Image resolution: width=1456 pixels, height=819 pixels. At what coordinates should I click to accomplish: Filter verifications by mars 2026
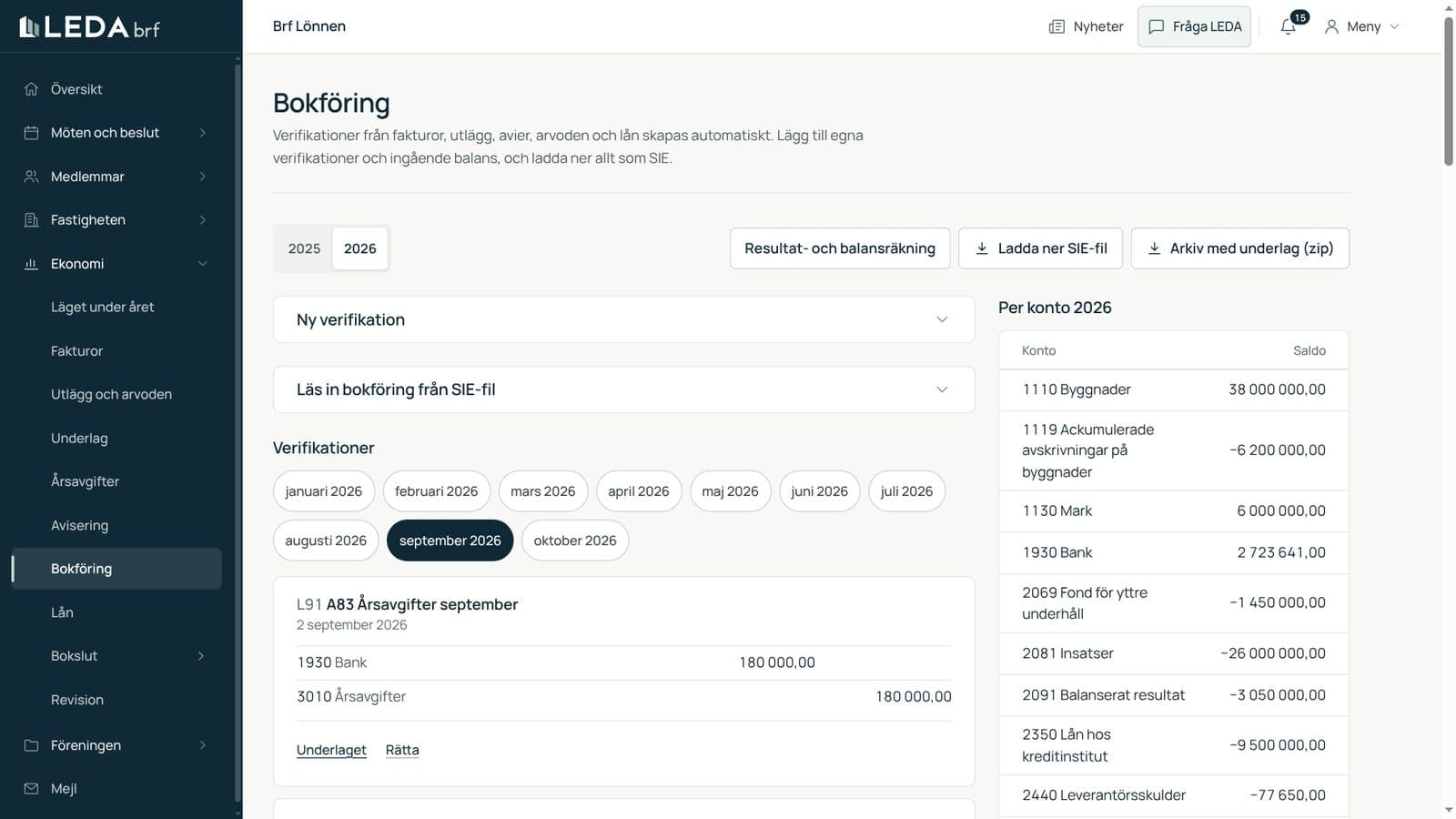(543, 491)
